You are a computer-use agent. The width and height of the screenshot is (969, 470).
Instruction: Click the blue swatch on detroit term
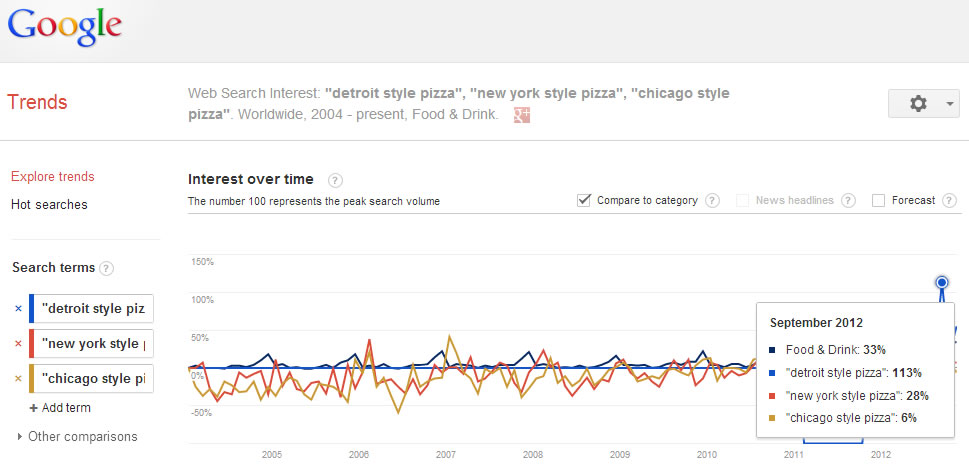[33, 309]
